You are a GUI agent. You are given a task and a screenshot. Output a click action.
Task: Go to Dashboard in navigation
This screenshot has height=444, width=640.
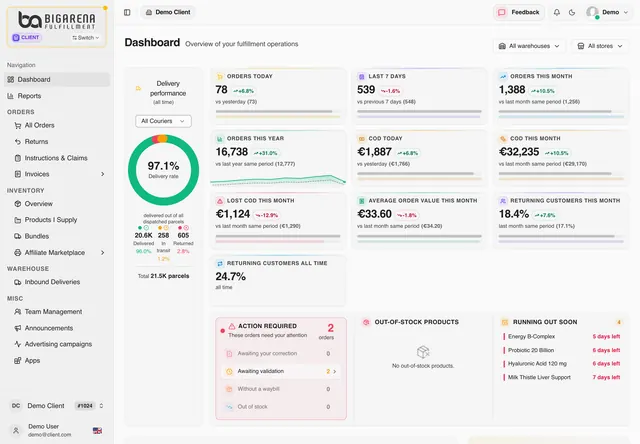click(57, 80)
